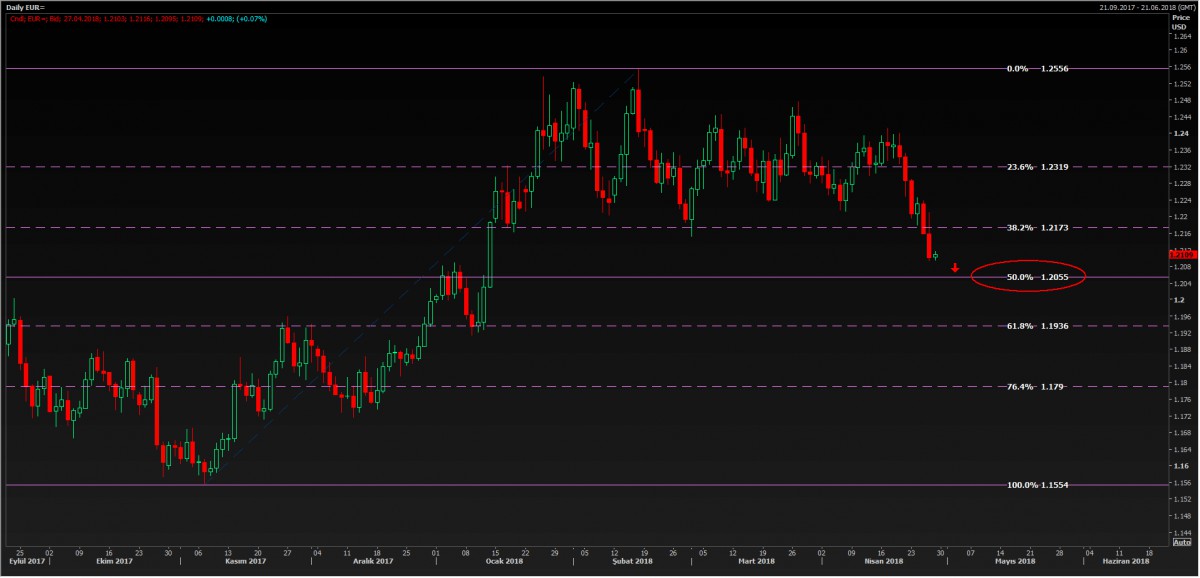Click the Price USD axis header
The height and width of the screenshot is (578, 1200).
click(x=1180, y=22)
